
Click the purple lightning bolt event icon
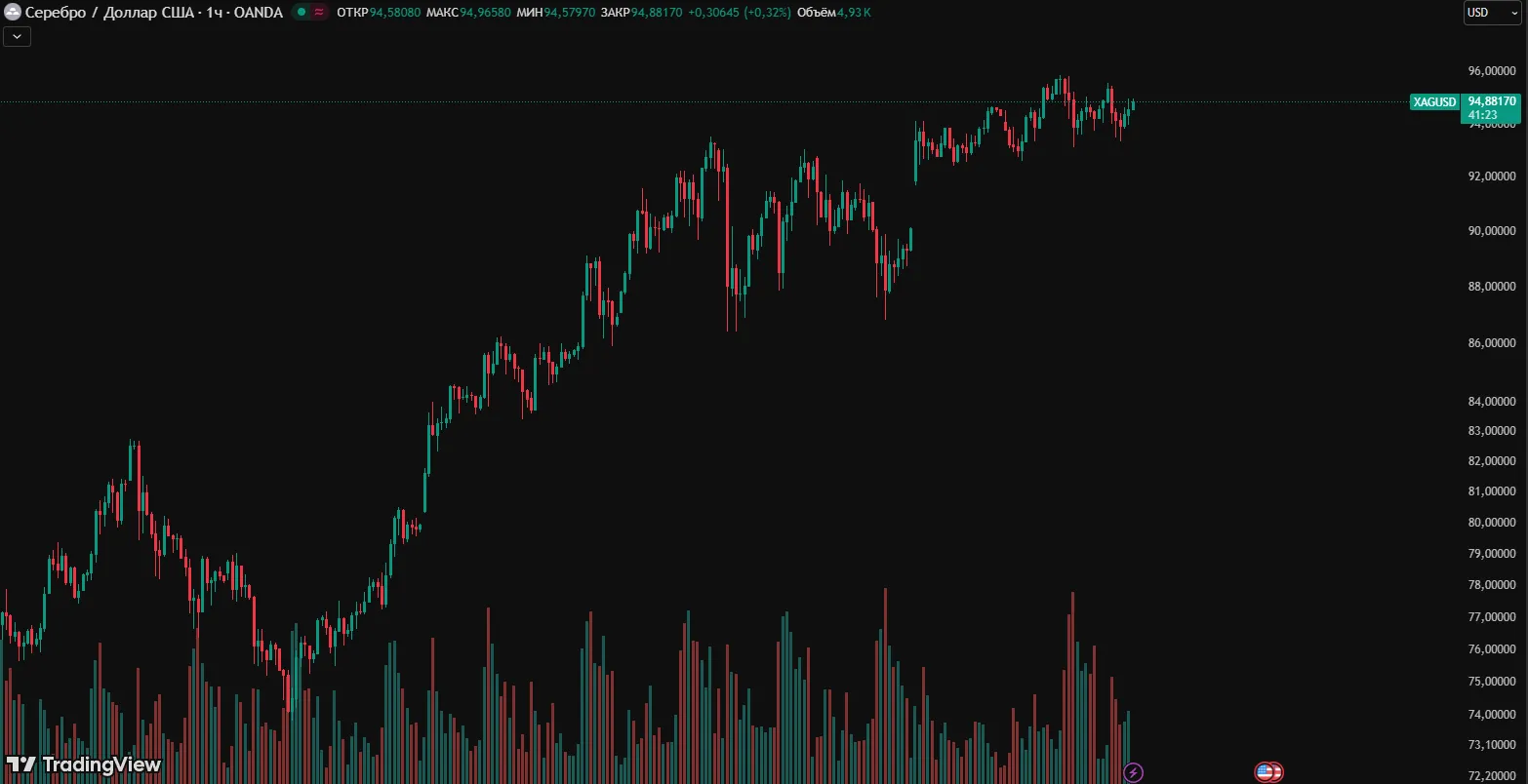pyautogui.click(x=1133, y=772)
